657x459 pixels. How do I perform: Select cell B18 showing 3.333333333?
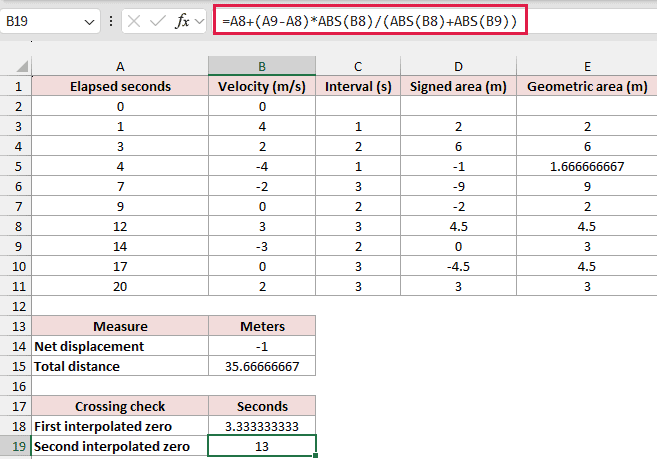(262, 426)
